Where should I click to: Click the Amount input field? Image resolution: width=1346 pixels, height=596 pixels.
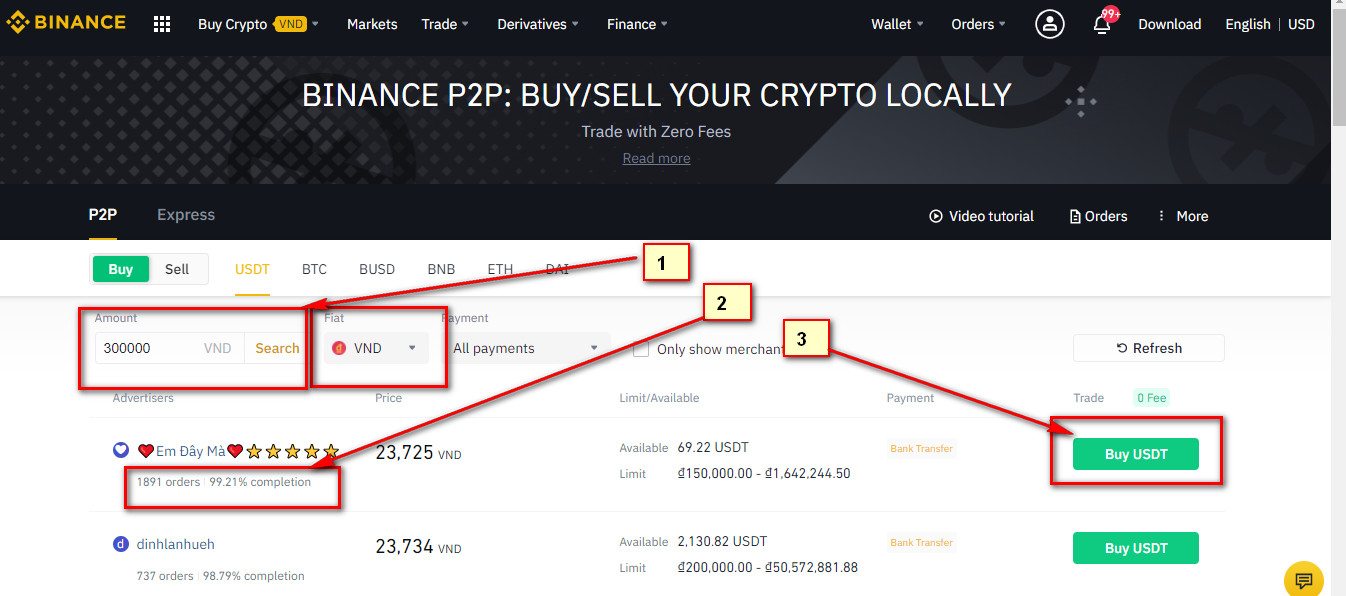click(x=148, y=348)
